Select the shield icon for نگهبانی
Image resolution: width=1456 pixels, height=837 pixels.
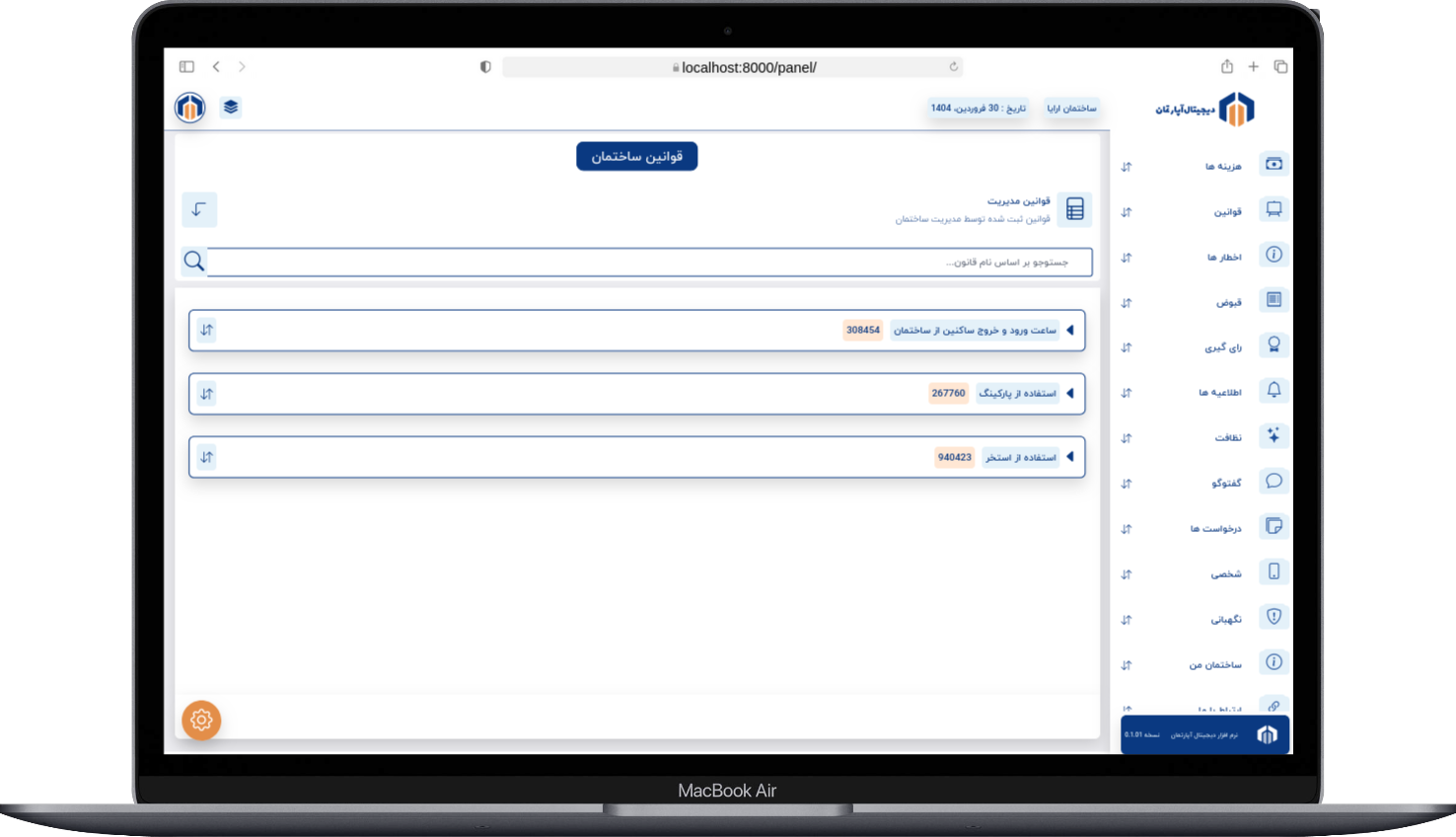(1274, 617)
